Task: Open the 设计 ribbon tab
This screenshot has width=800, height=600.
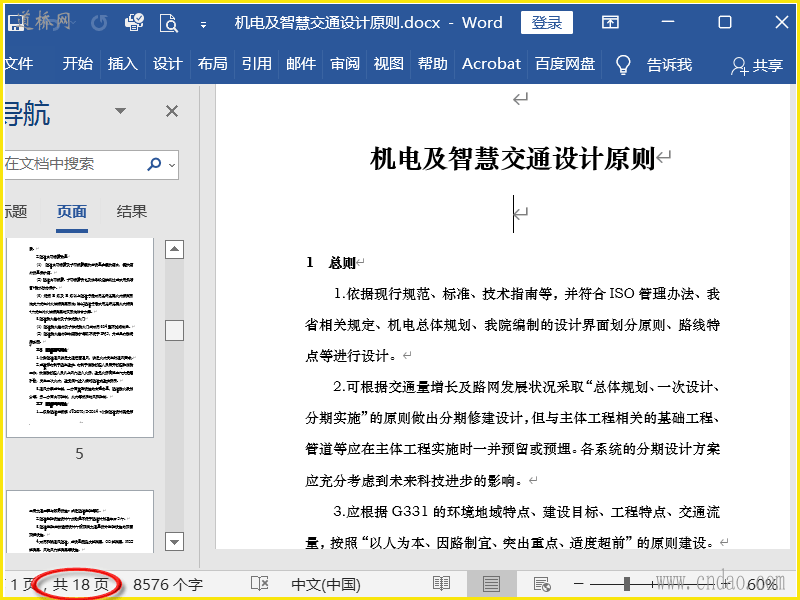Action: (x=167, y=64)
